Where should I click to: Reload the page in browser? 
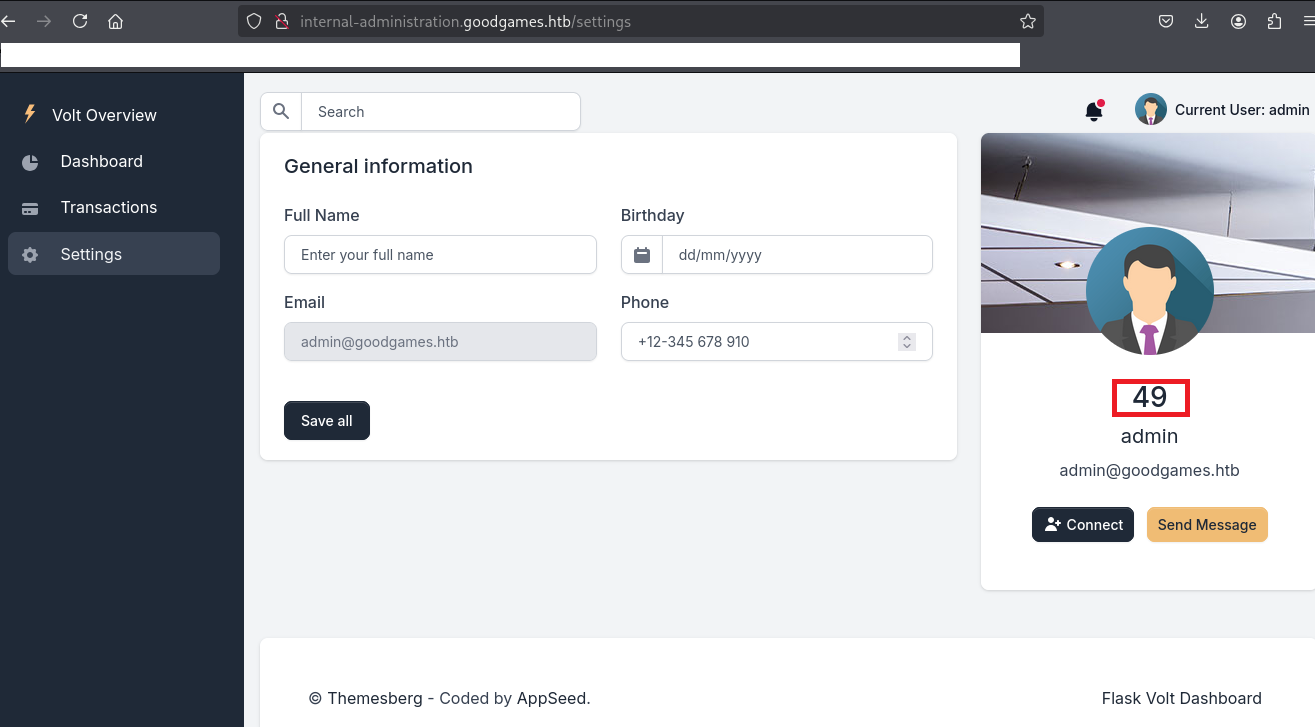[80, 21]
